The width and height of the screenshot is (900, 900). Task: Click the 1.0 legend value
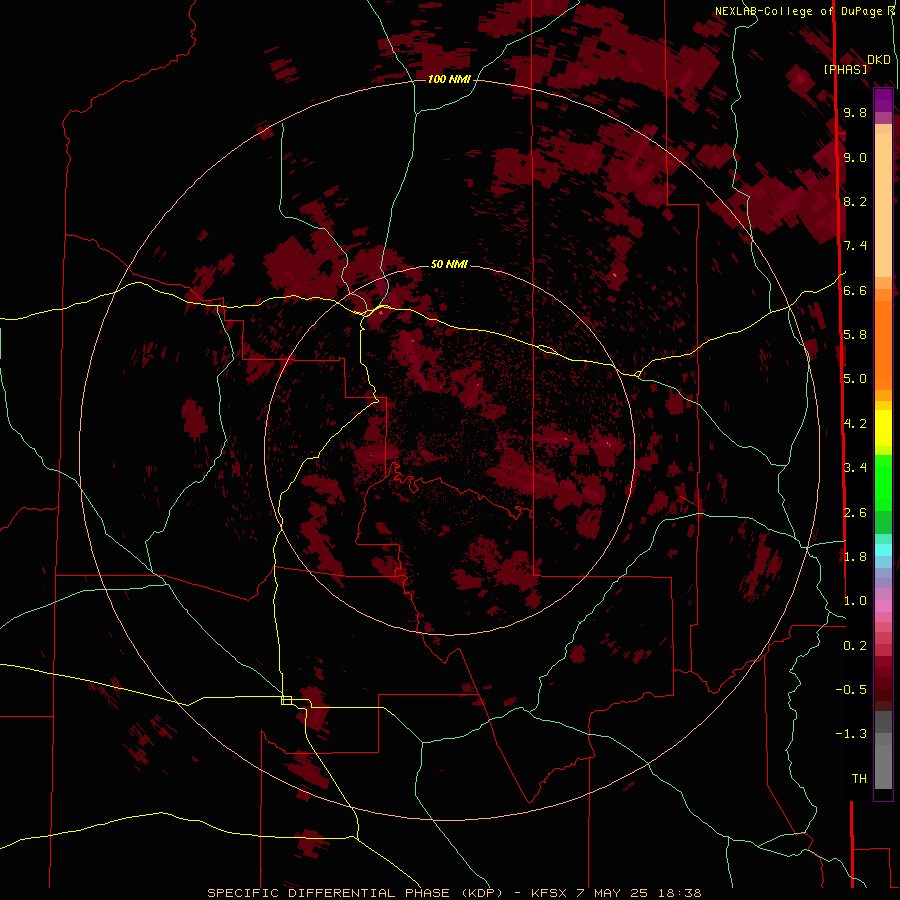(855, 601)
